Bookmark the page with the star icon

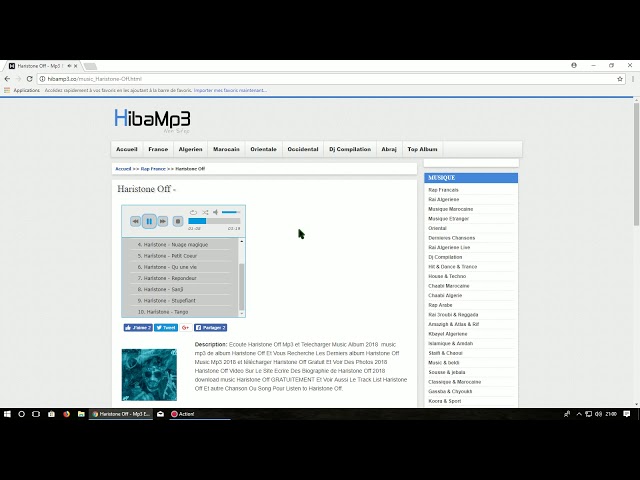[x=620, y=79]
